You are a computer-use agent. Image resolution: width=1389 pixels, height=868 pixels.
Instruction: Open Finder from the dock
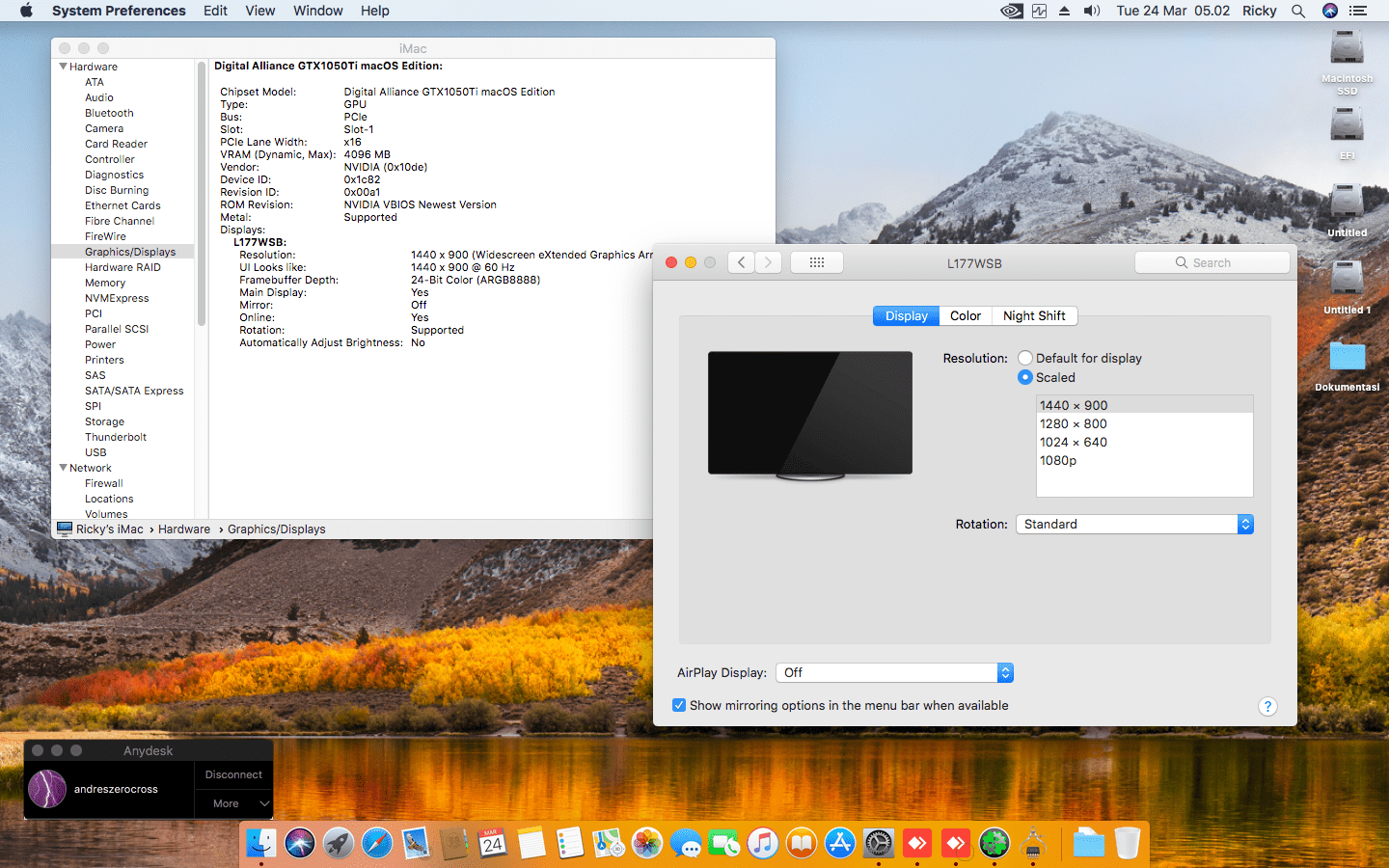tap(260, 844)
